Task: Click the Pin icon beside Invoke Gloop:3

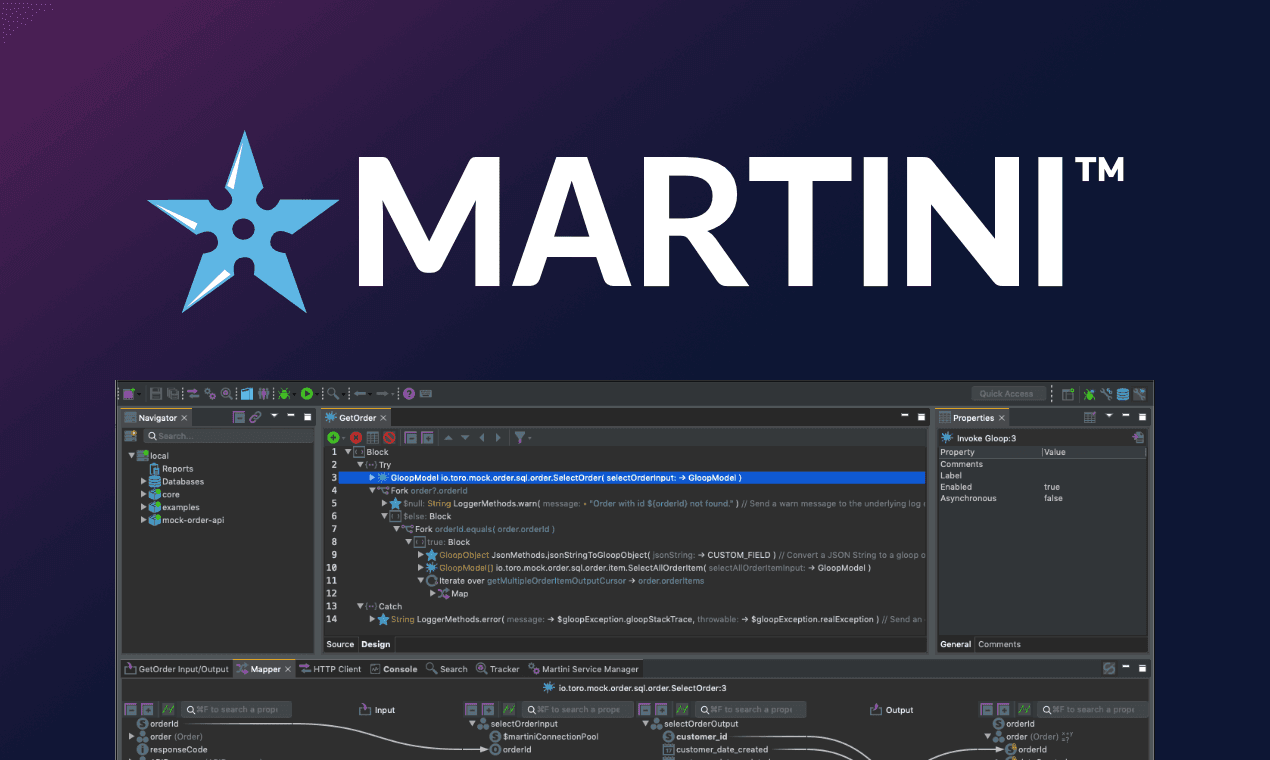Action: [x=1138, y=437]
